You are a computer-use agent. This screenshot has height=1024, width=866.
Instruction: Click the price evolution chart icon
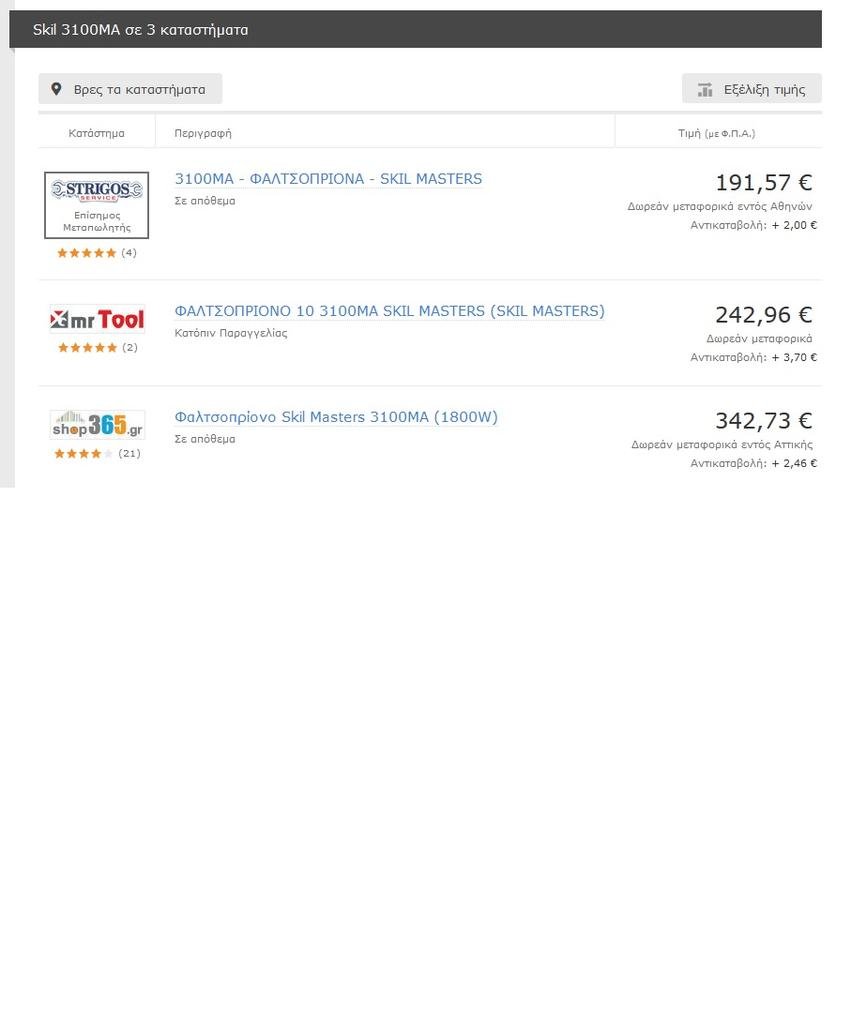pos(705,90)
